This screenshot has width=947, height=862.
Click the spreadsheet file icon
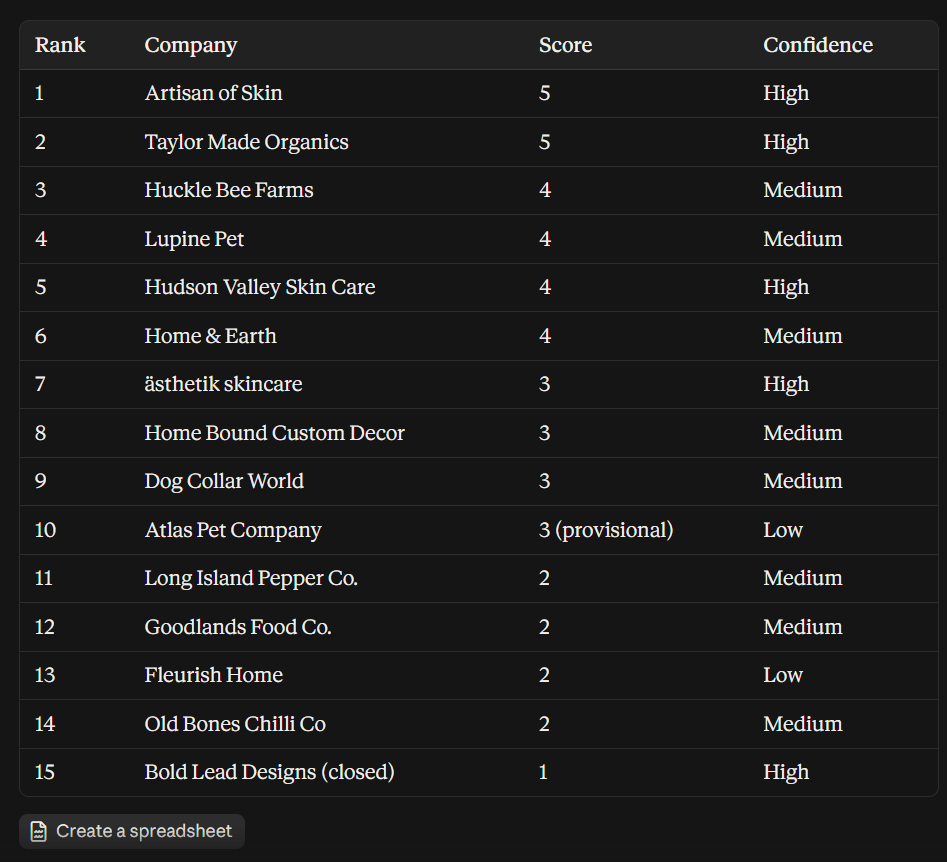pyautogui.click(x=39, y=831)
